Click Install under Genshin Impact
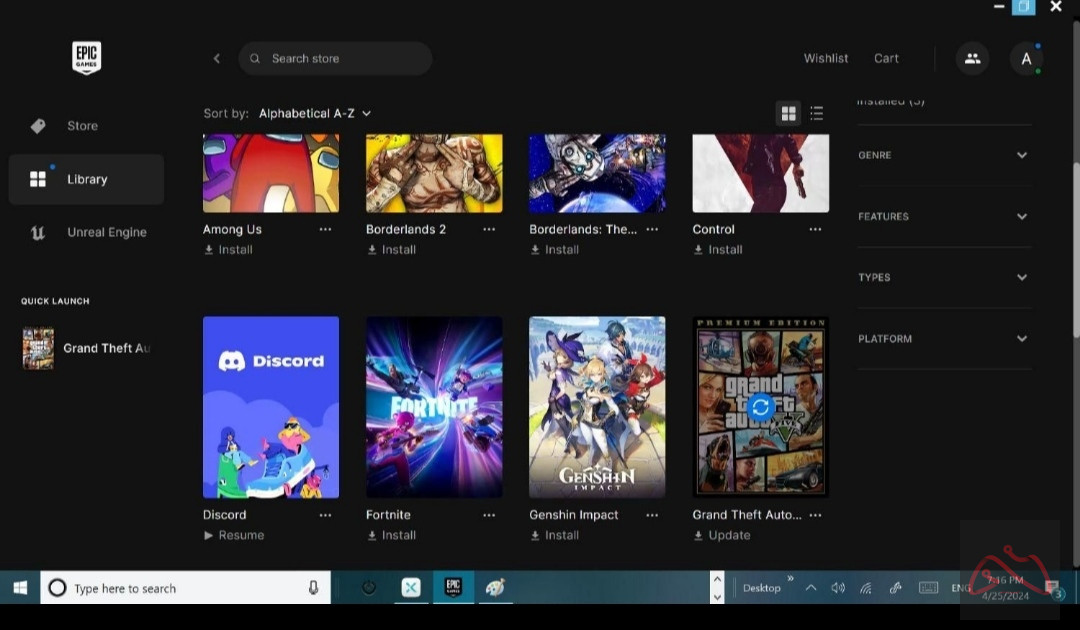The width and height of the screenshot is (1080, 630). pyautogui.click(x=561, y=535)
